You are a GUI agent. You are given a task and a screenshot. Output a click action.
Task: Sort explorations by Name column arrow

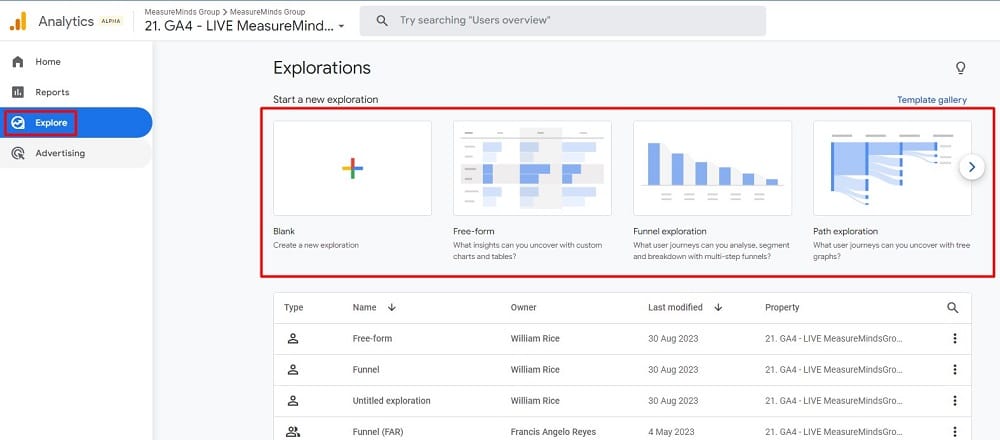coord(391,308)
